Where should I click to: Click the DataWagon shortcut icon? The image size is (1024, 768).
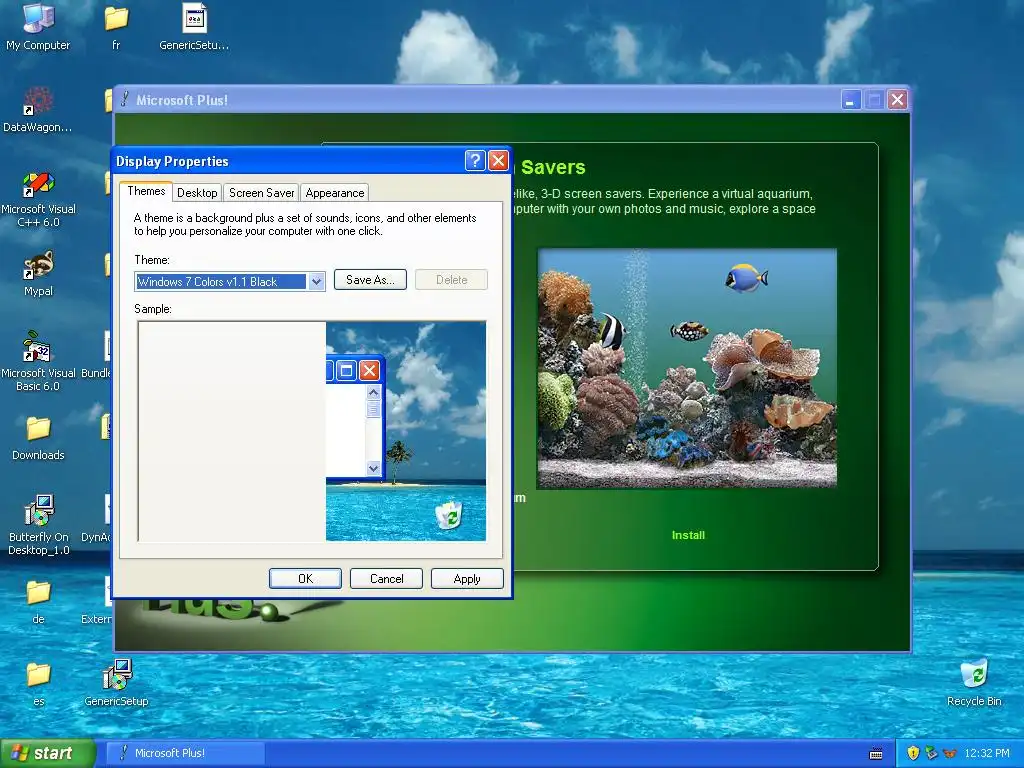point(38,109)
